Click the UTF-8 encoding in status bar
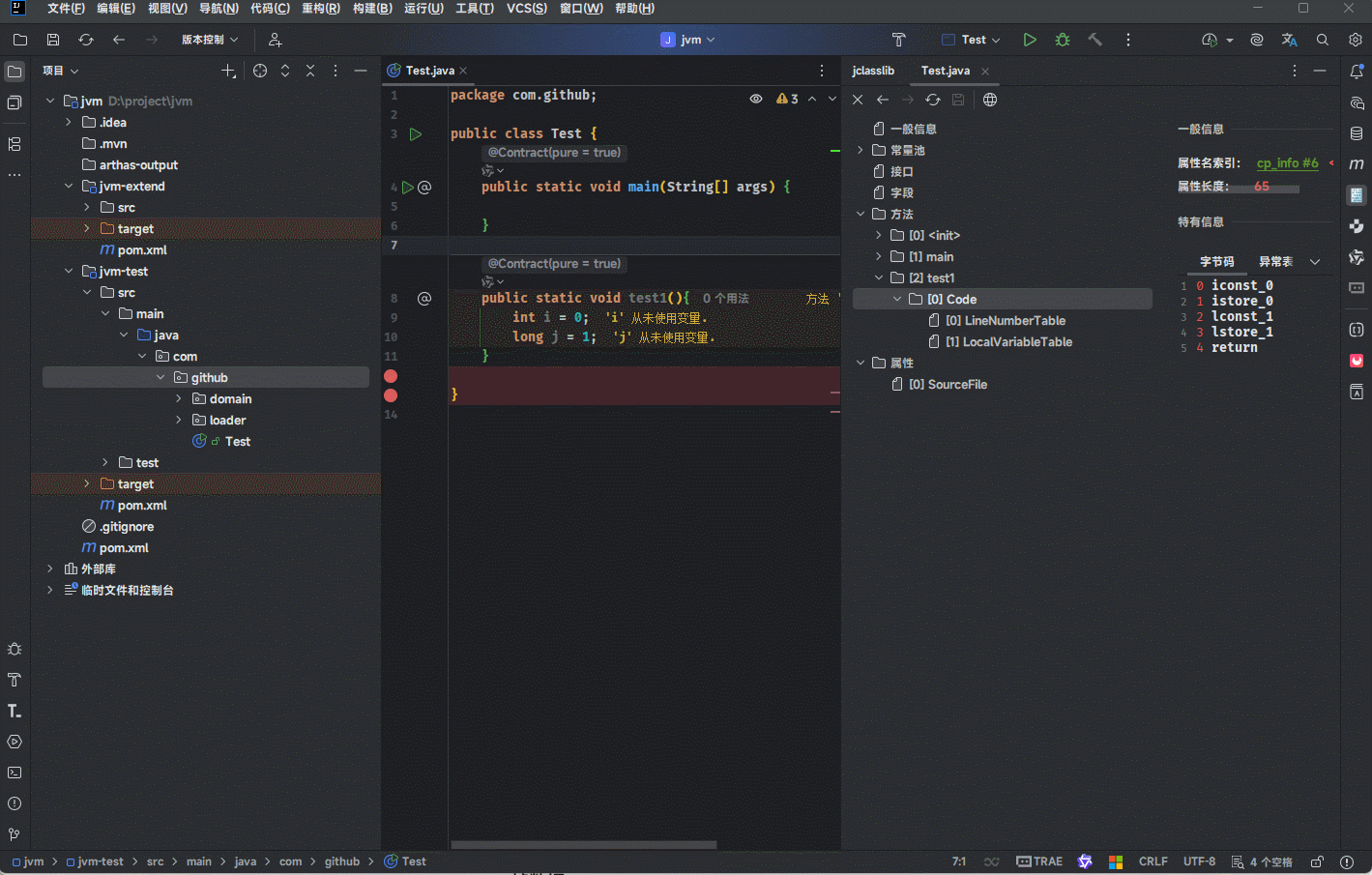Image resolution: width=1372 pixels, height=875 pixels. (1199, 861)
